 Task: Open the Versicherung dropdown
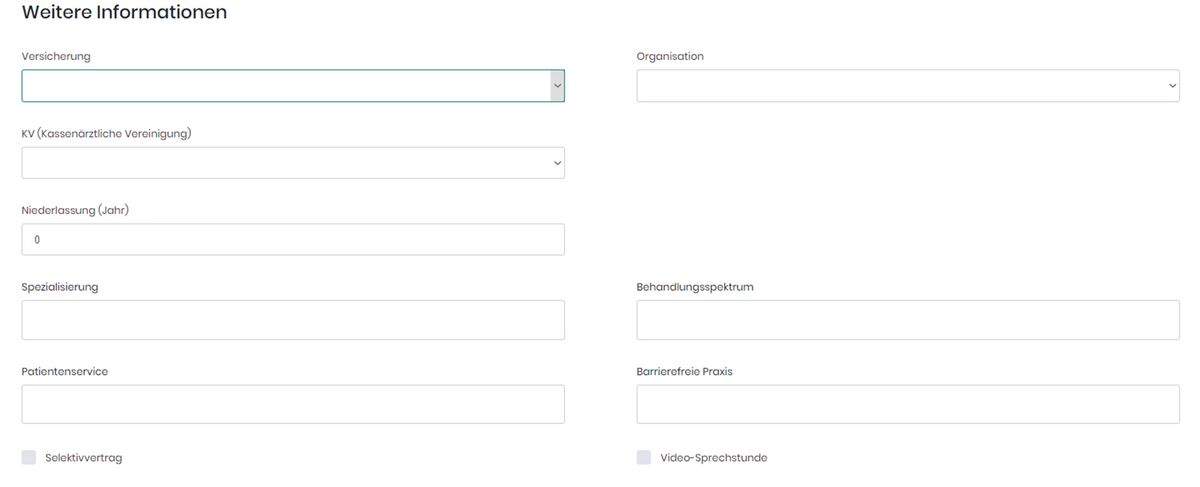coord(293,86)
